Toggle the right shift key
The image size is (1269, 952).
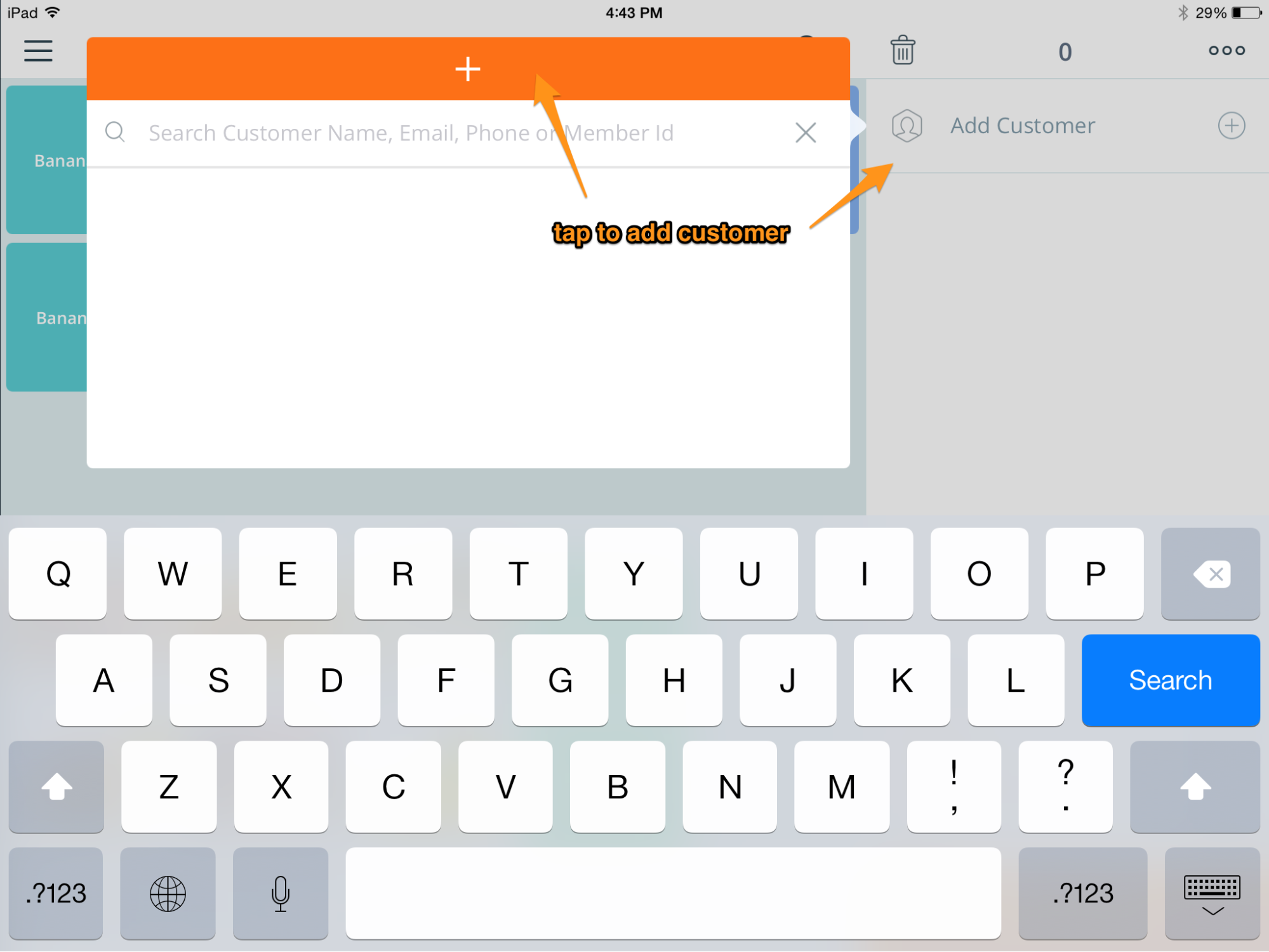[x=1195, y=787]
